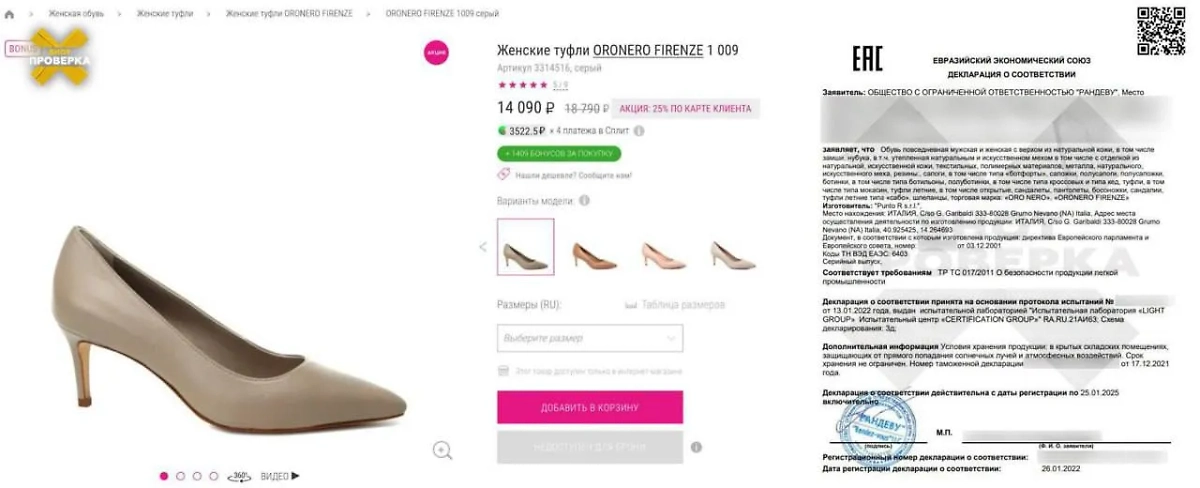The width and height of the screenshot is (1200, 488).
Task: Select the first image carousel dot
Action: click(164, 476)
